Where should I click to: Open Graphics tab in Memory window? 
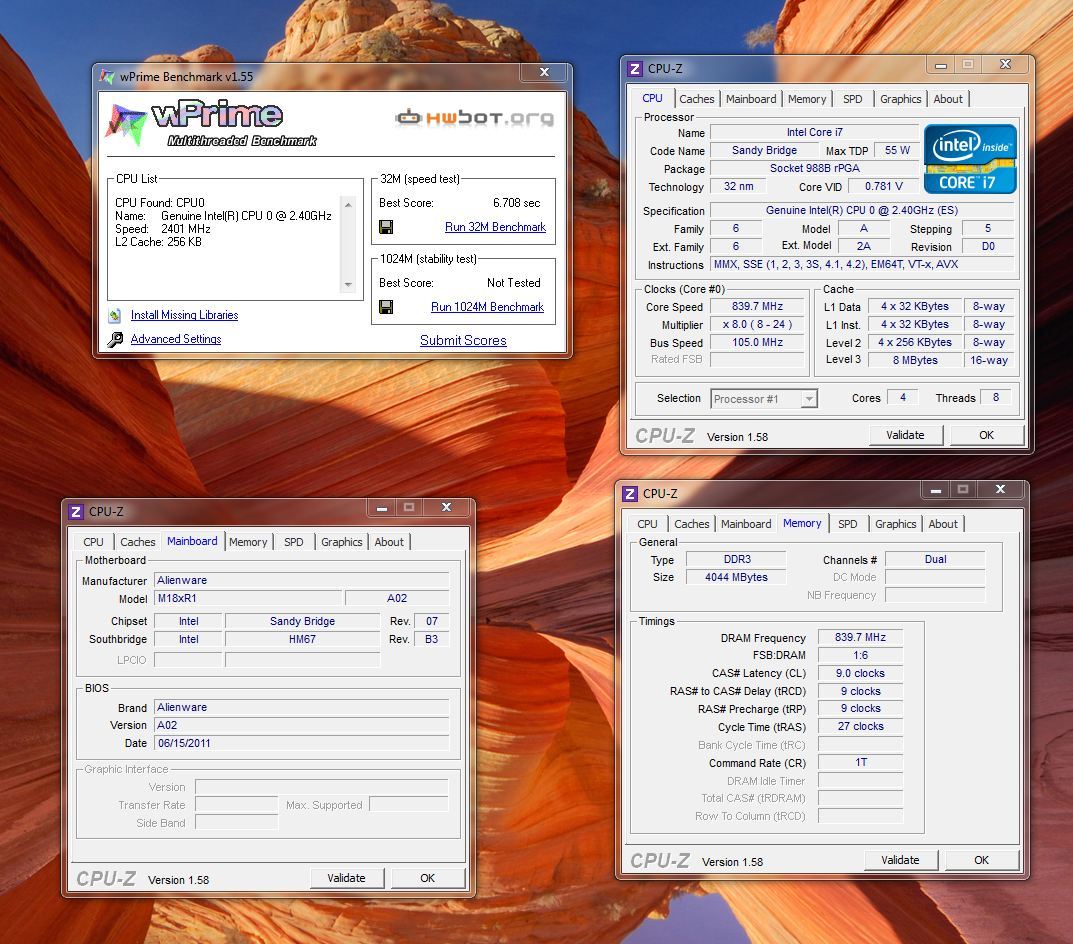pyautogui.click(x=895, y=524)
